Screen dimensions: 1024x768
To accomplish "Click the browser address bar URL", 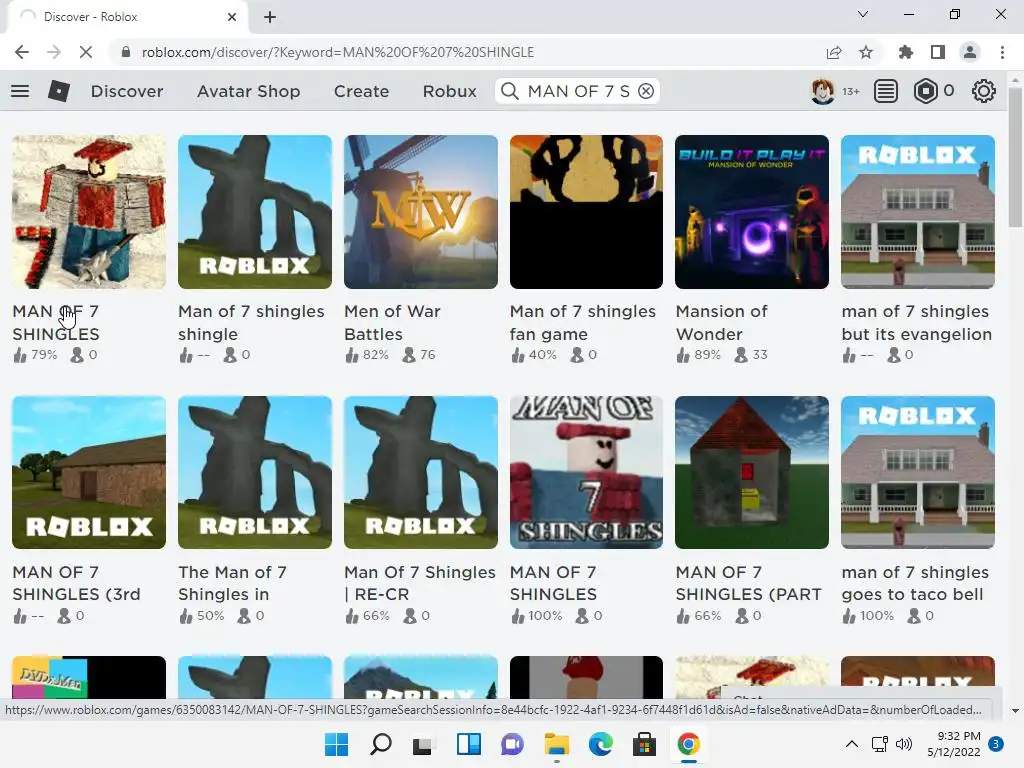I will pos(338,52).
